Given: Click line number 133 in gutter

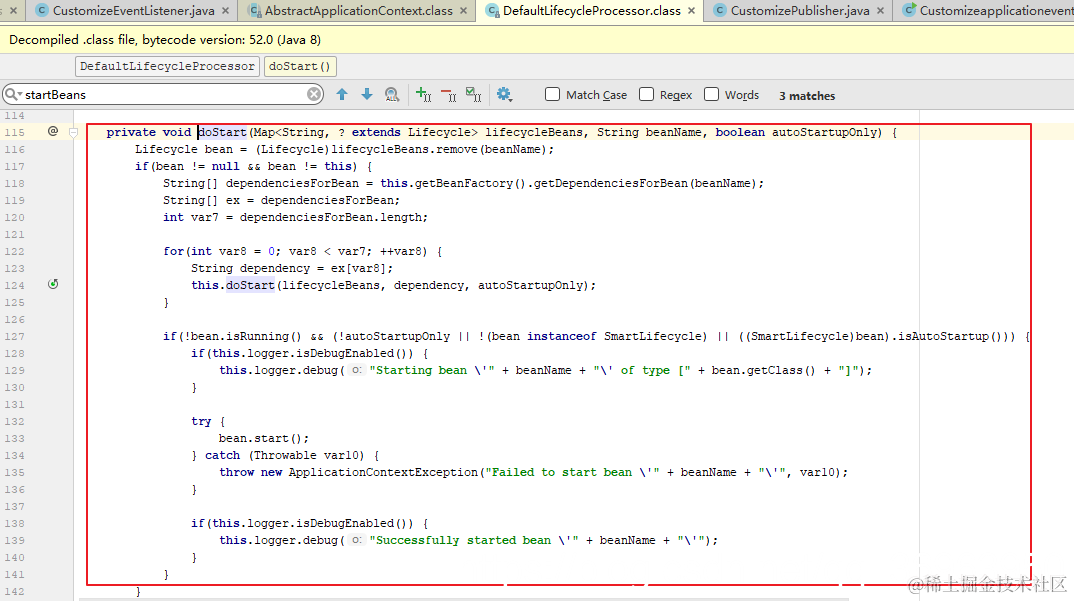Looking at the screenshot, I should [x=14, y=439].
